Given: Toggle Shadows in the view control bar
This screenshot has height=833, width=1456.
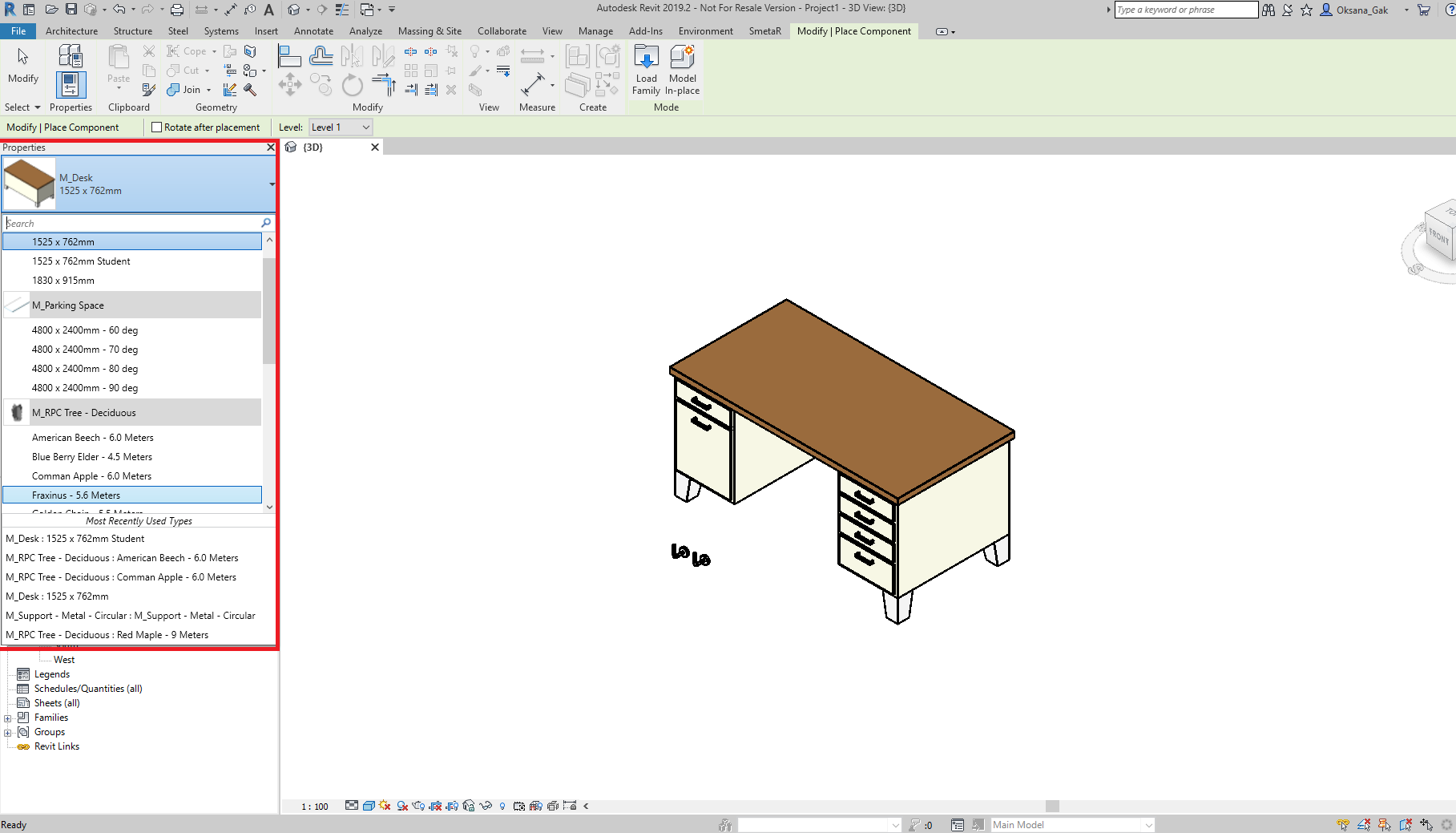Looking at the screenshot, I should tap(402, 806).
